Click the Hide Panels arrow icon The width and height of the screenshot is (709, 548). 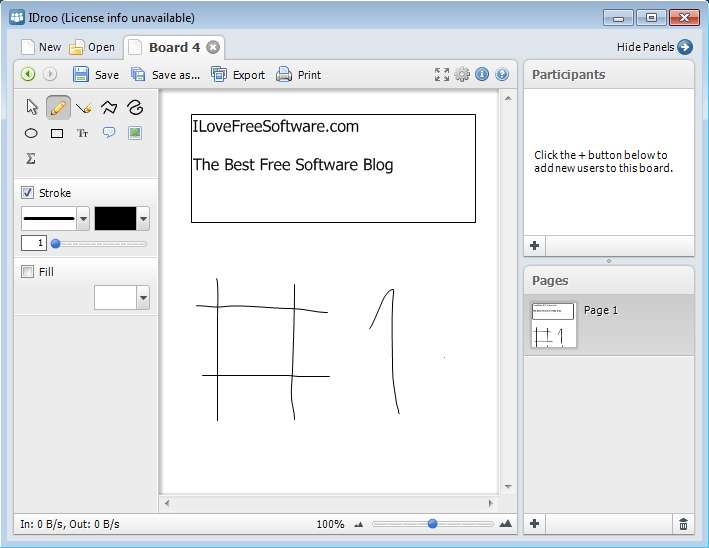685,47
